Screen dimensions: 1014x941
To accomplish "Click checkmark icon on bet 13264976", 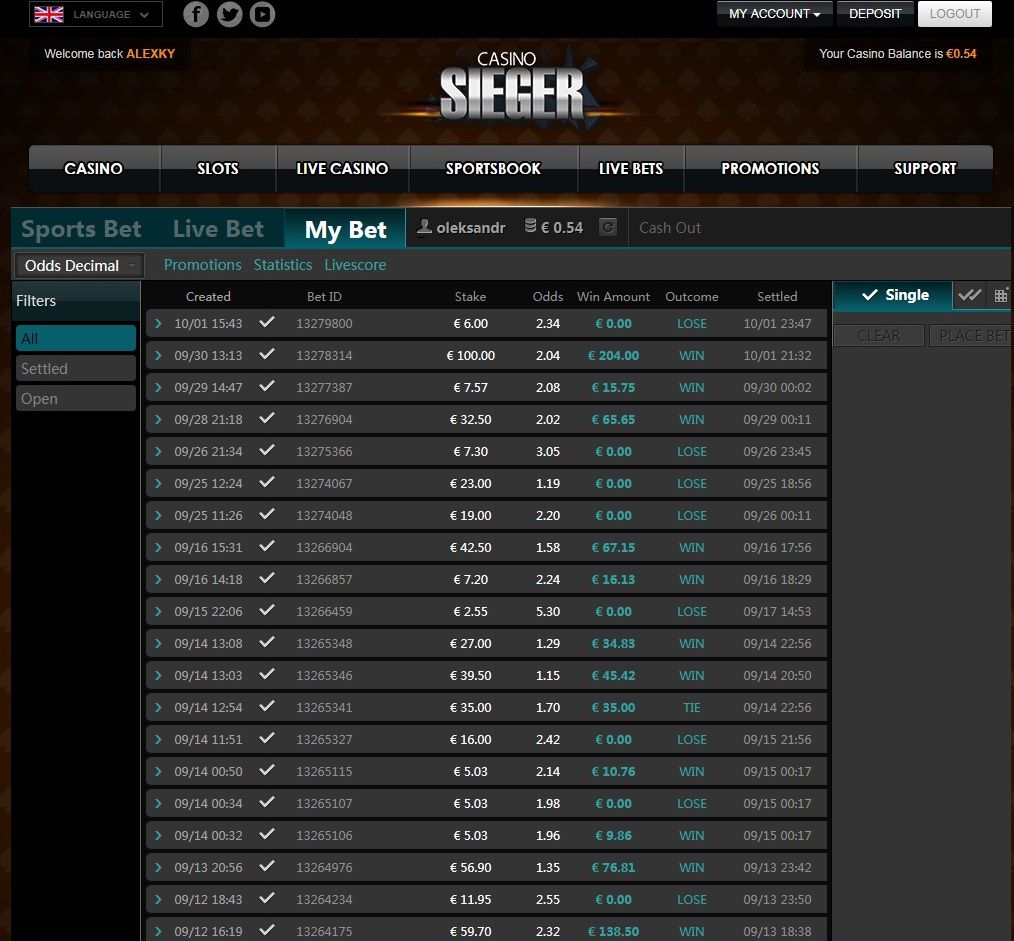I will pyautogui.click(x=267, y=866).
